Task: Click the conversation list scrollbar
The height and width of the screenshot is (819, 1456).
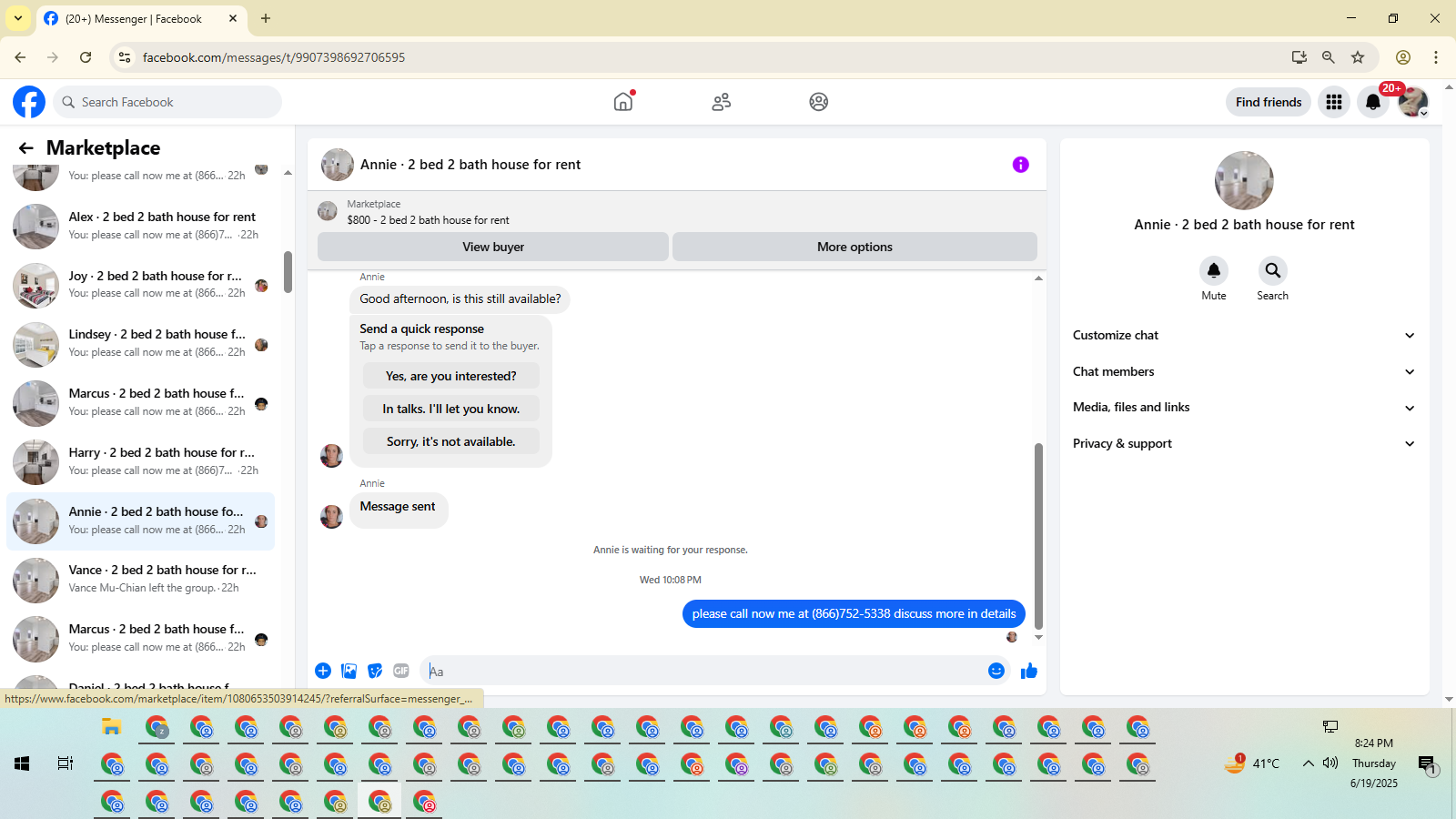Action: tap(288, 272)
